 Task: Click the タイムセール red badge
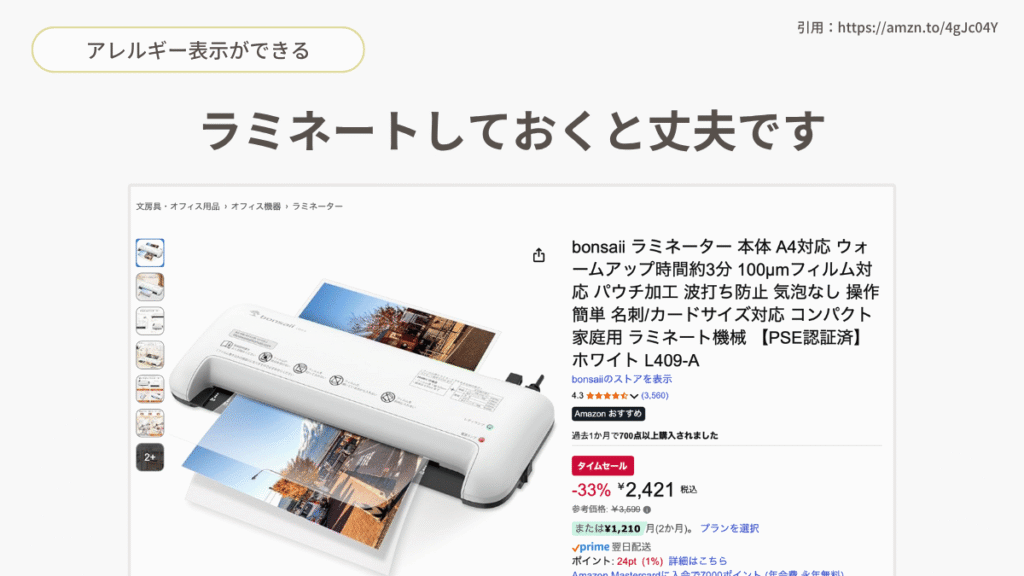coord(602,466)
